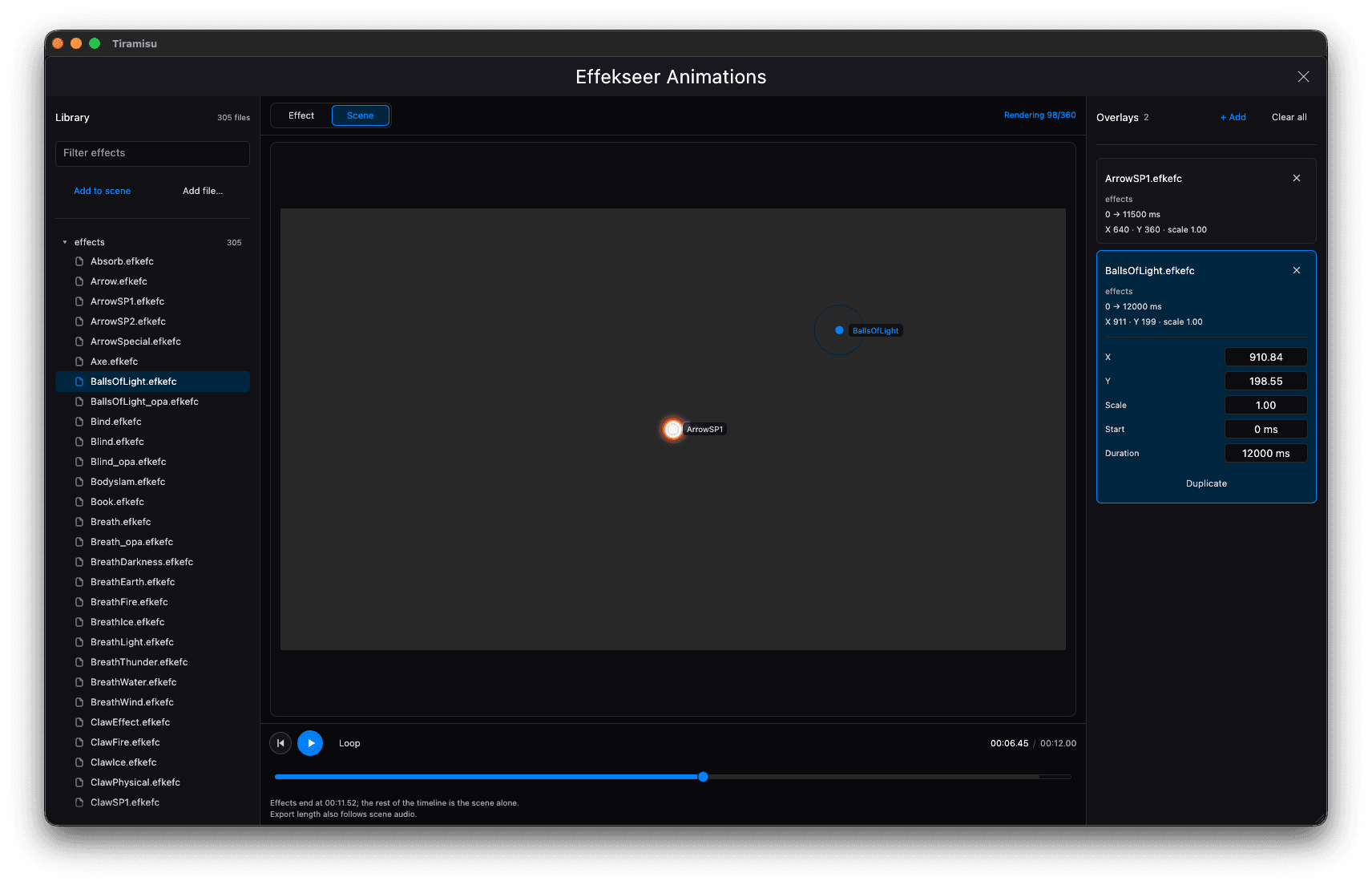Image resolution: width=1372 pixels, height=885 pixels.
Task: Click the Add to scene link
Action: click(x=102, y=191)
